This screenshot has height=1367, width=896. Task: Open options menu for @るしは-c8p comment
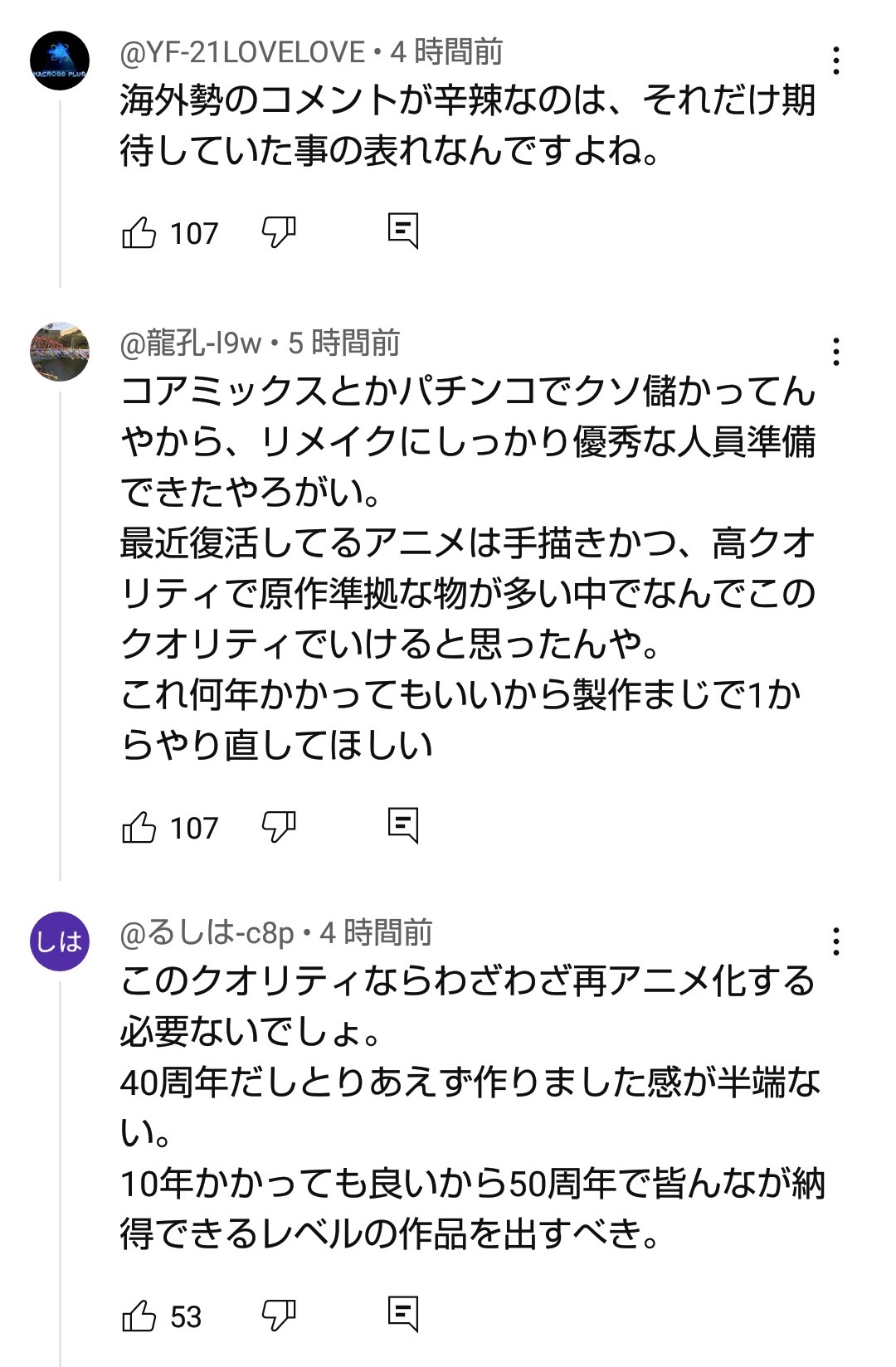(x=835, y=941)
